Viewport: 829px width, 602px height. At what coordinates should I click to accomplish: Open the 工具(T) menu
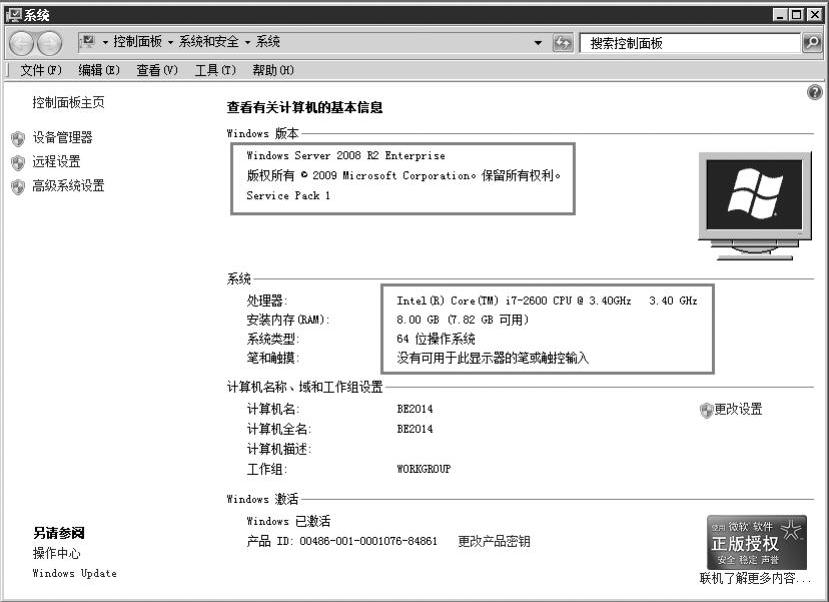pos(215,70)
